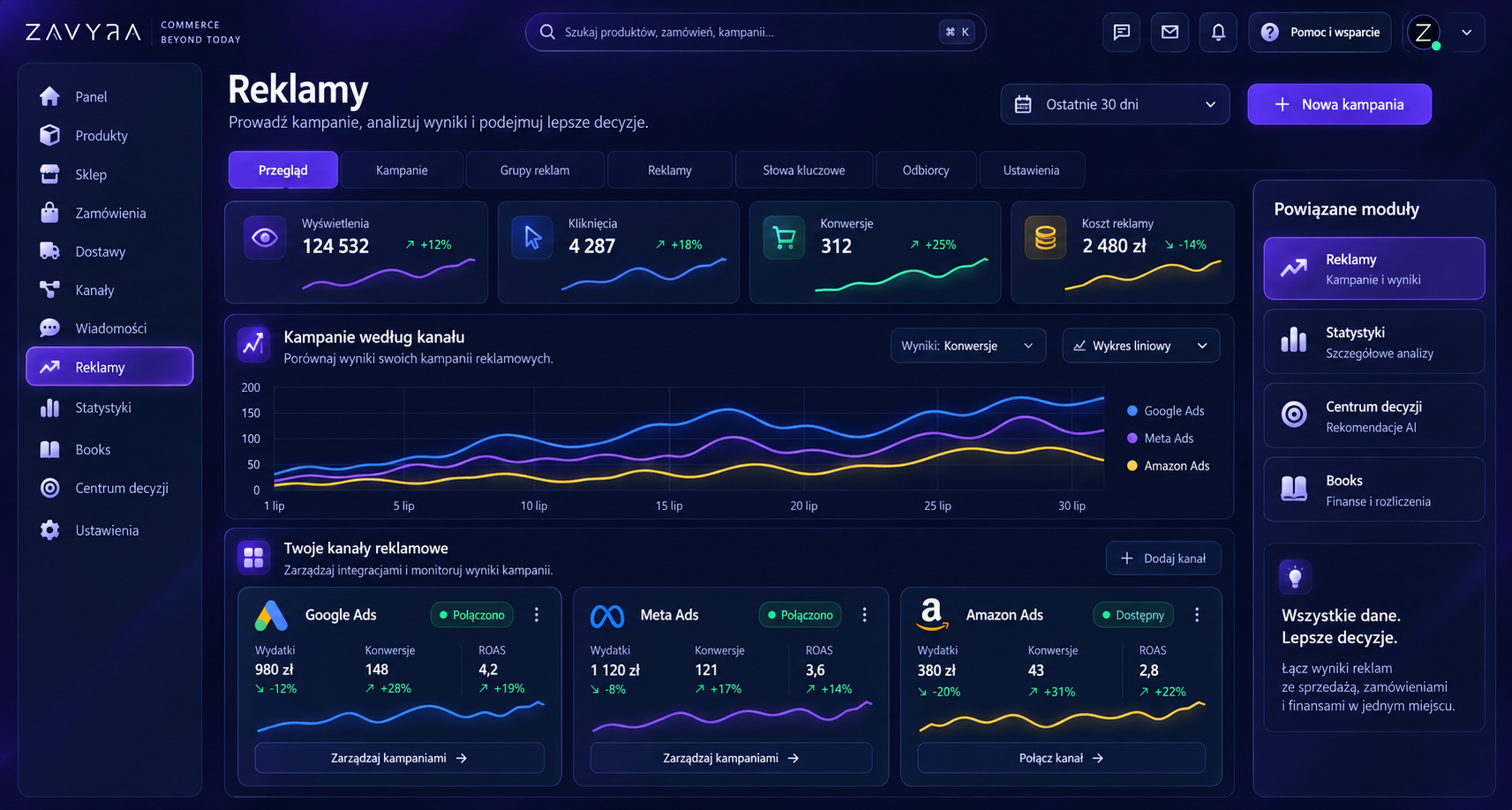The width and height of the screenshot is (1512, 810).
Task: Click the Kampanie według kanału chart icon
Action: tap(253, 344)
